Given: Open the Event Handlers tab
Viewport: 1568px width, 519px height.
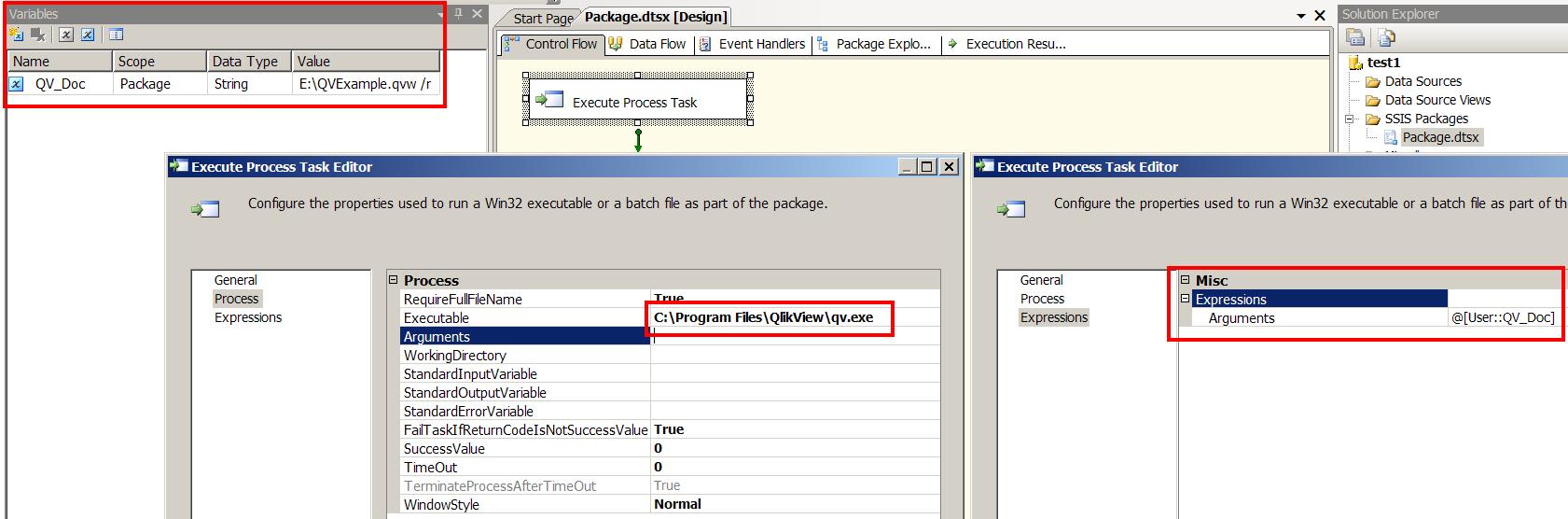Looking at the screenshot, I should pyautogui.click(x=752, y=44).
